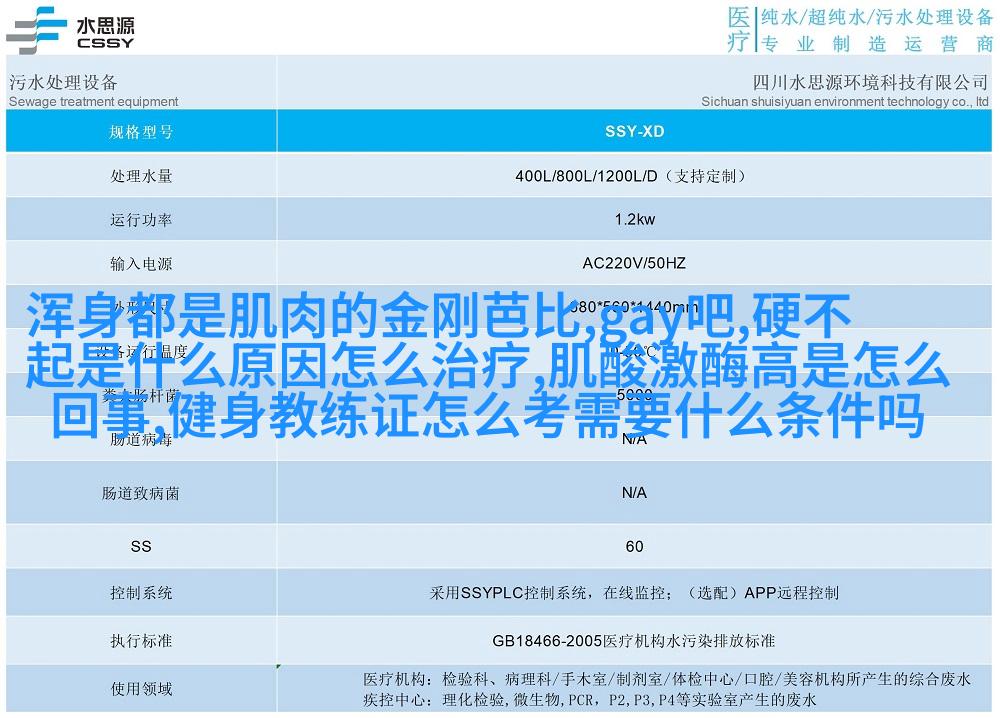Click the 医疗 boxed label
The width and height of the screenshot is (1000, 718).
pyautogui.click(x=738, y=29)
